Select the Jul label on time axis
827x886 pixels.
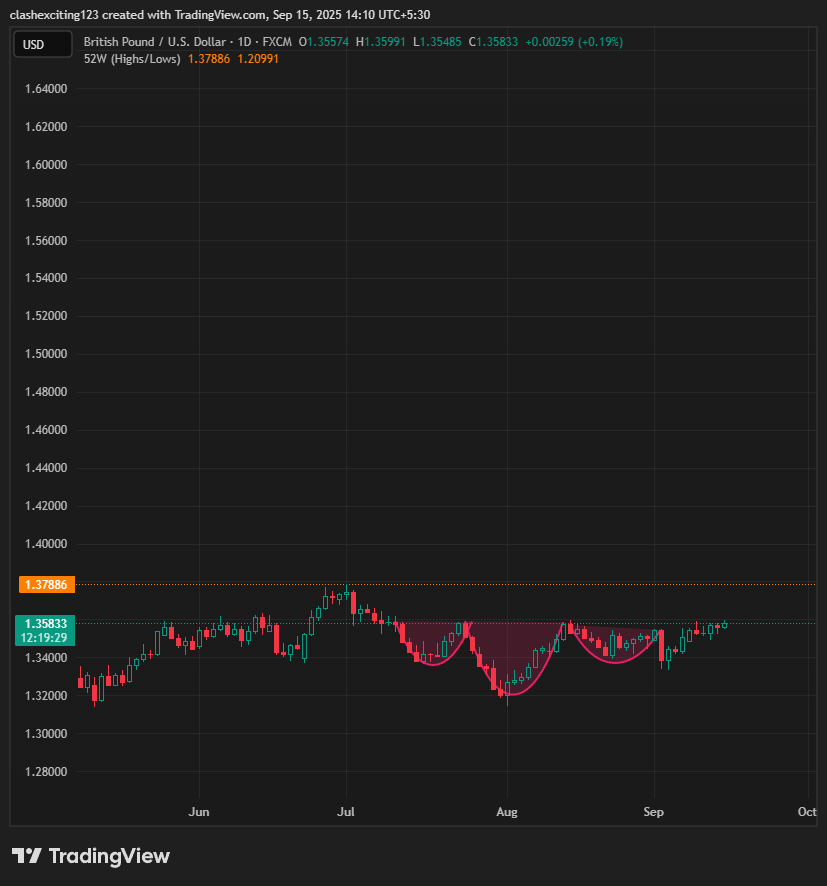coord(347,811)
